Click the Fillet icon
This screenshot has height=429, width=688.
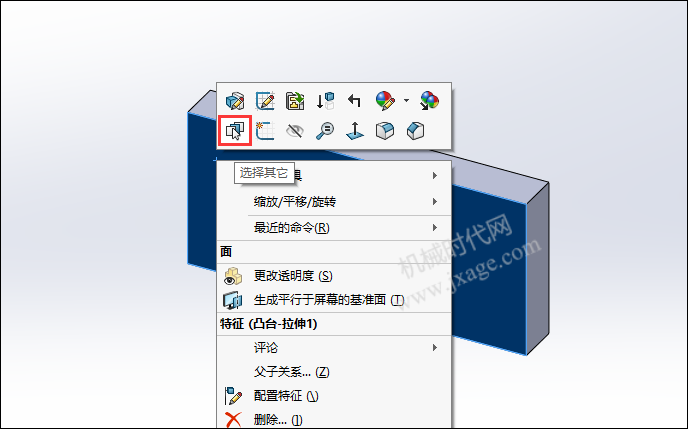385,131
